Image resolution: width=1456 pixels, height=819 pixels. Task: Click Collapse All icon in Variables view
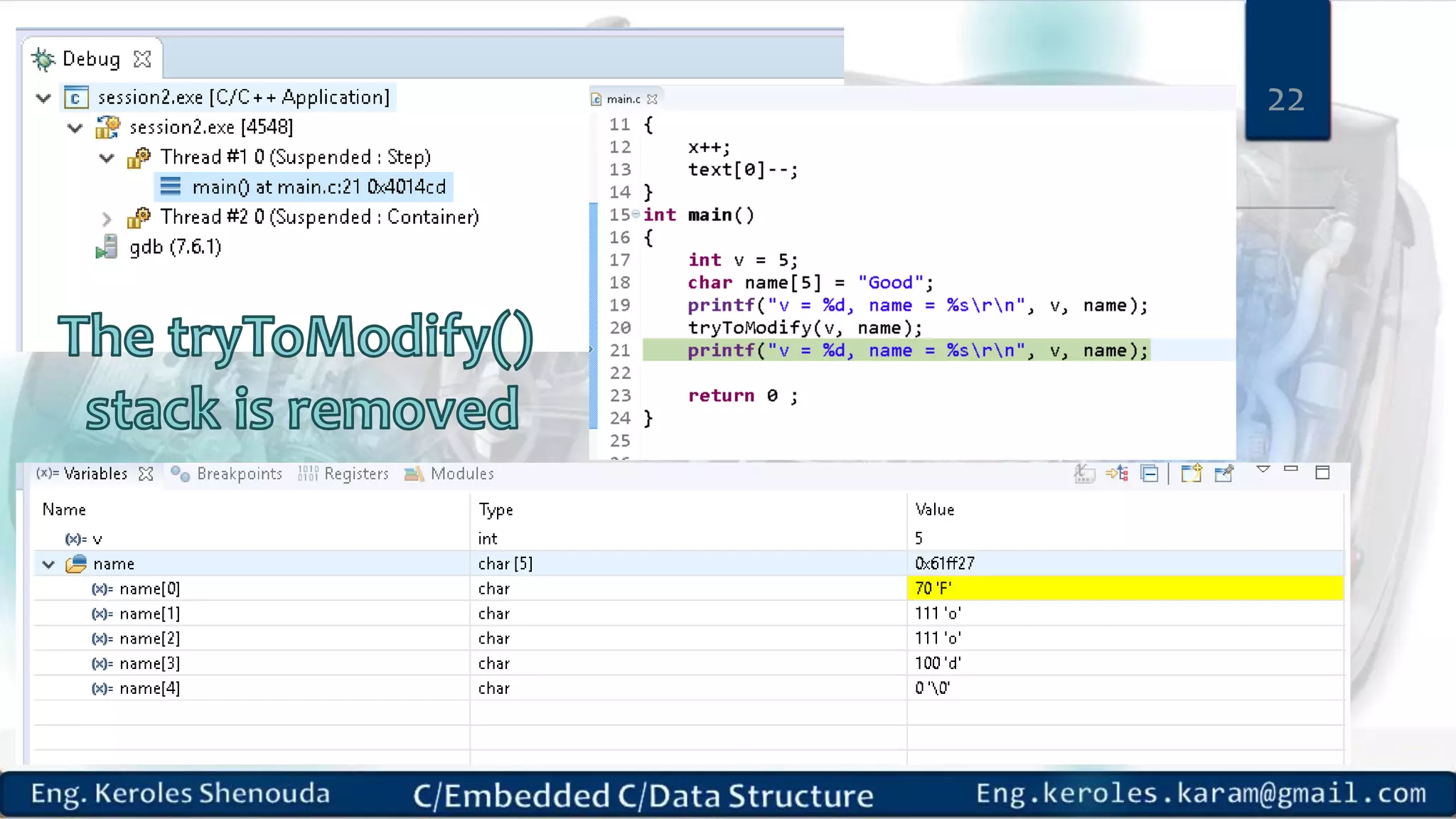pos(1150,473)
